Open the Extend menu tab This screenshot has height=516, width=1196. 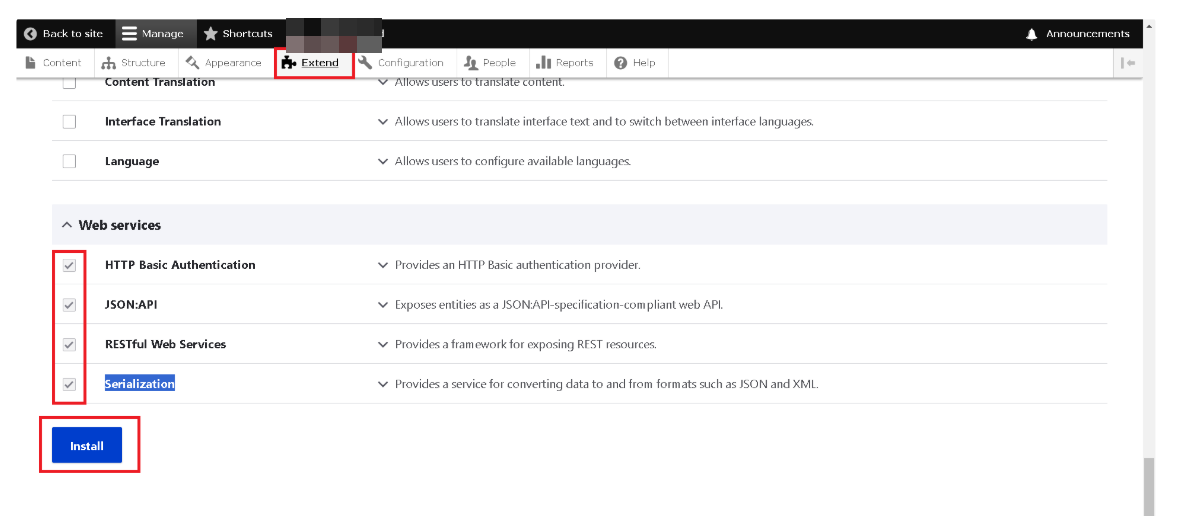[x=313, y=63]
